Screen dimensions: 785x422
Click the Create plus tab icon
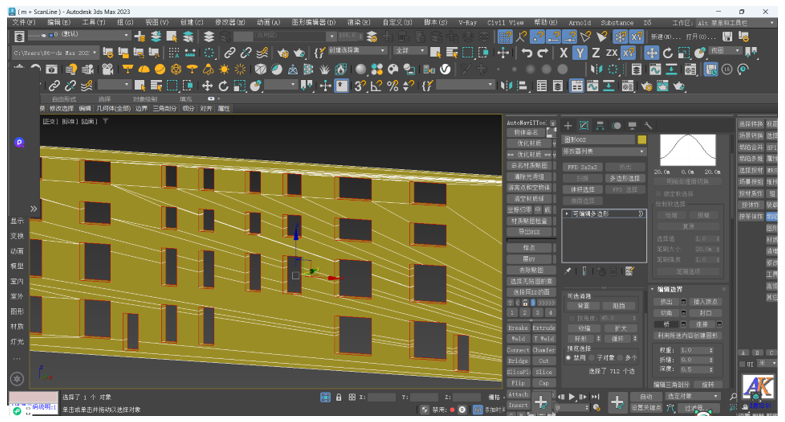click(x=569, y=126)
